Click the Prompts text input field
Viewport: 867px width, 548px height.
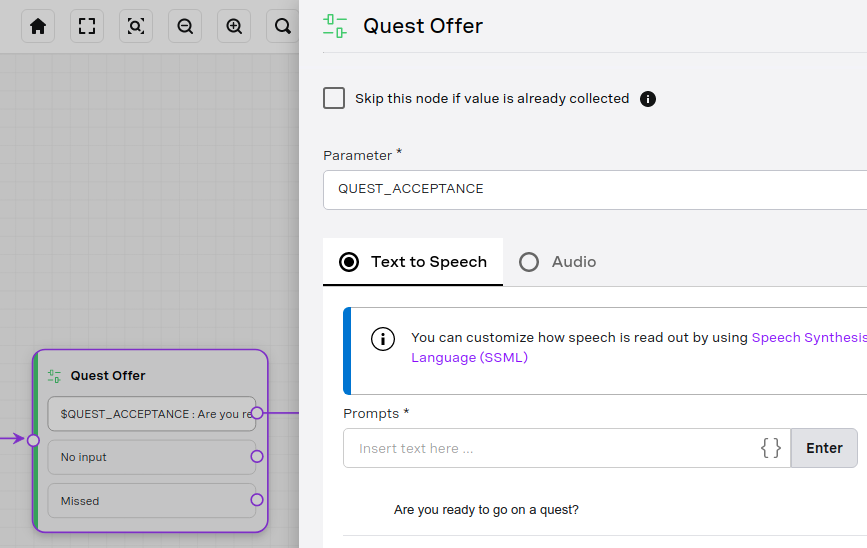(567, 448)
